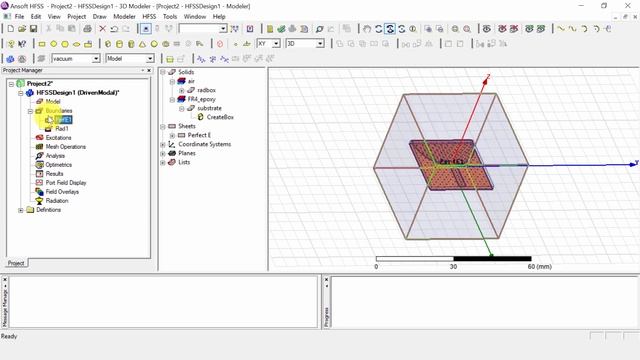Click the Pan hand view tool

(x=367, y=29)
